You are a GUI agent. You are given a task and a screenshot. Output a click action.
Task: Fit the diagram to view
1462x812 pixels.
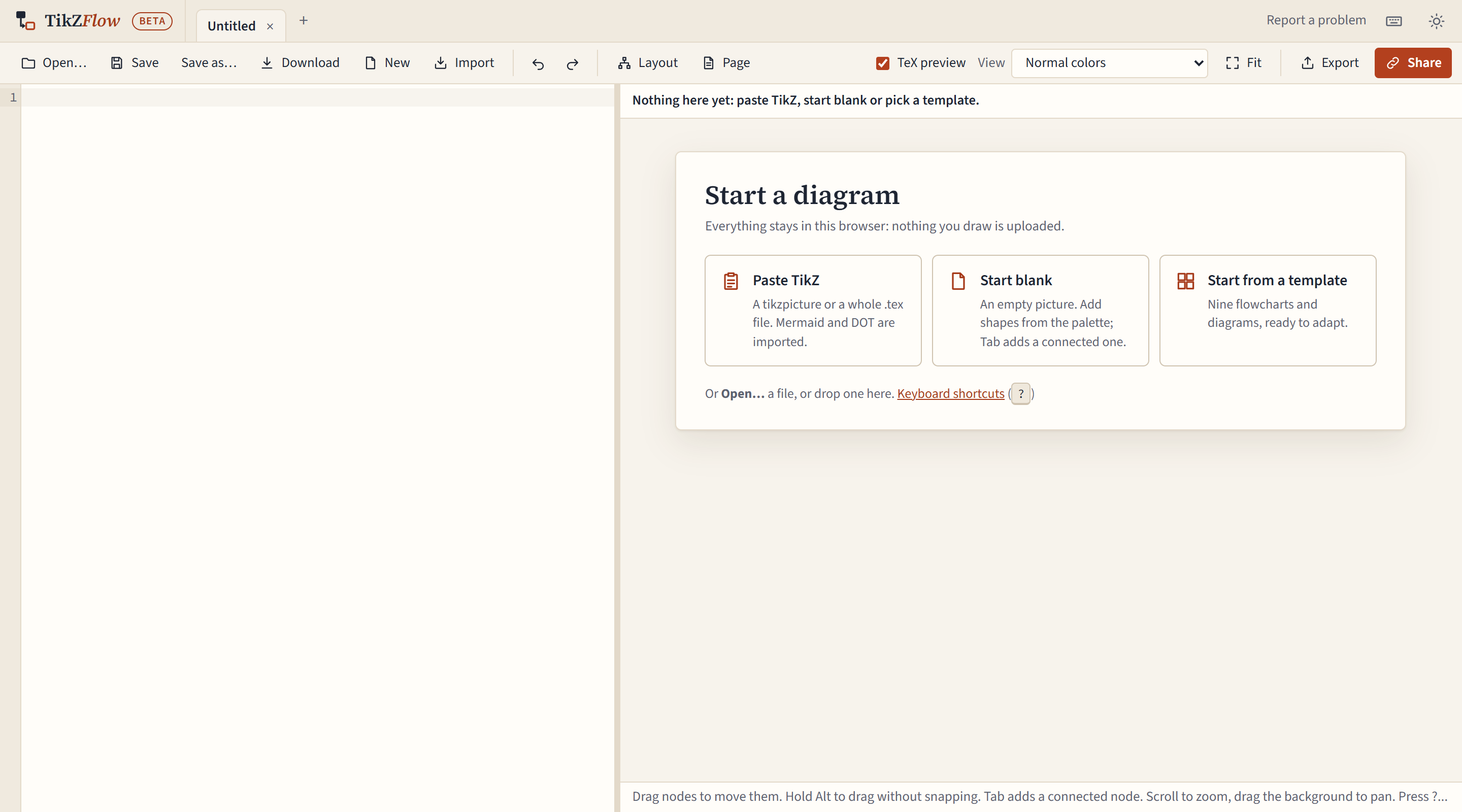coord(1244,63)
